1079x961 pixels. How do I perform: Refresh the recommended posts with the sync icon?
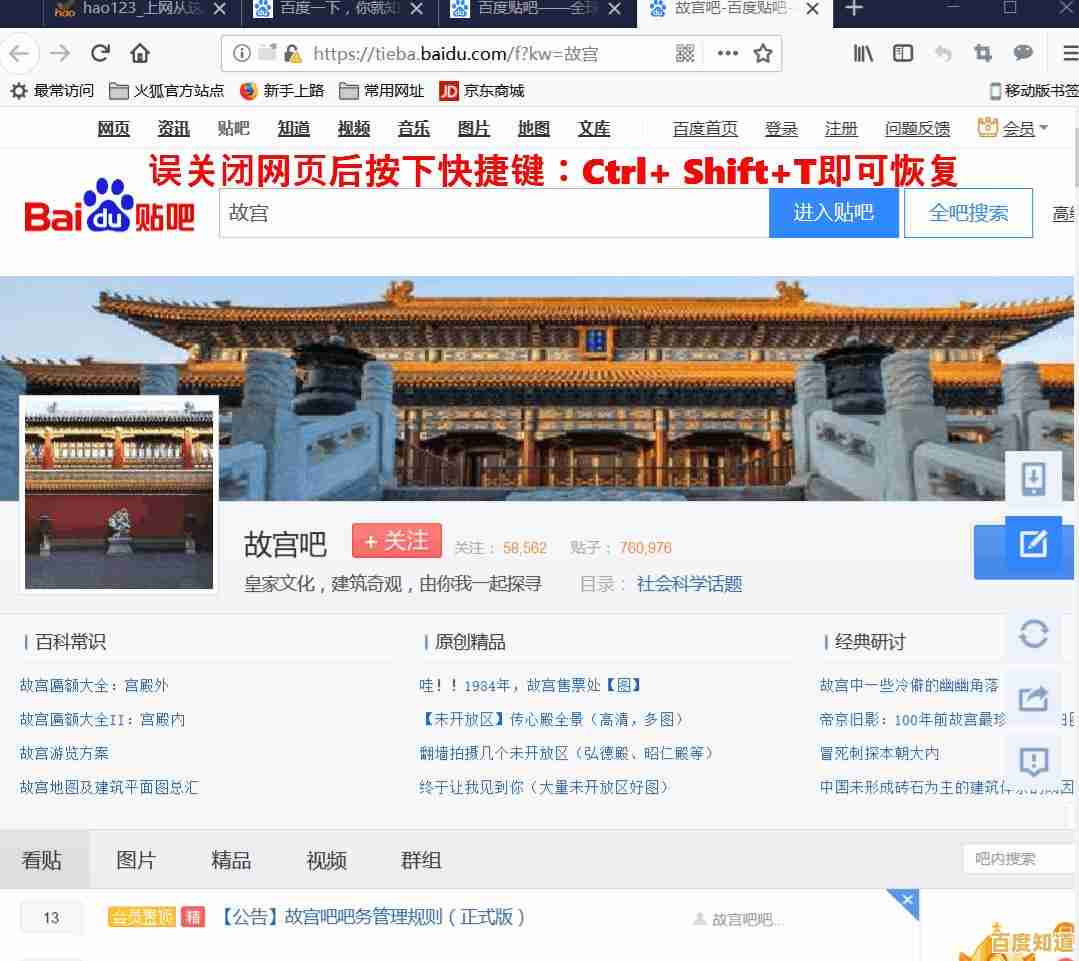point(1033,635)
